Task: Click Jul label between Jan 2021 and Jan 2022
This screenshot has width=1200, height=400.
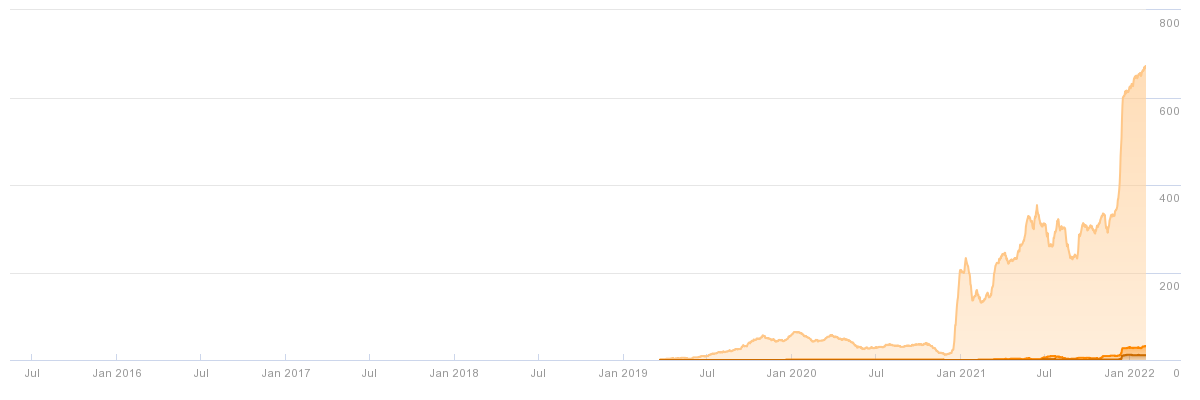Action: click(1044, 373)
